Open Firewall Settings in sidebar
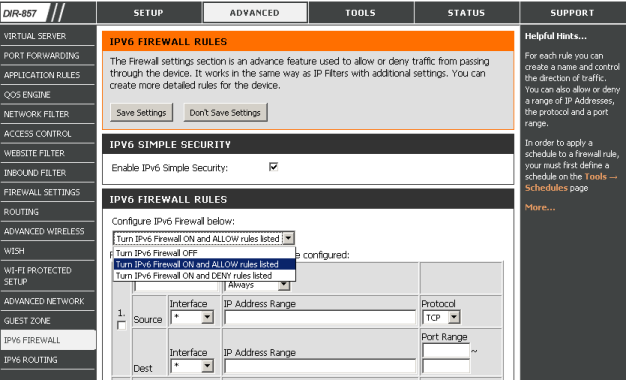The width and height of the screenshot is (626, 380). (x=47, y=192)
